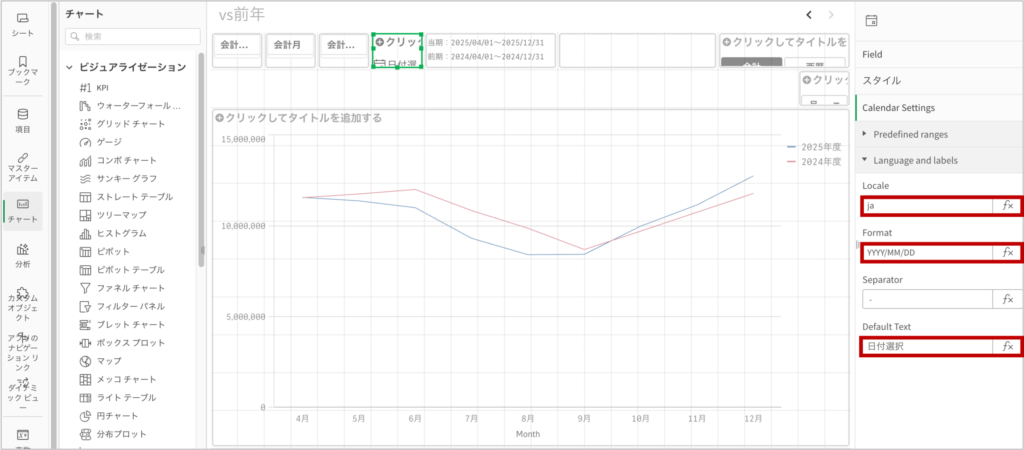Collapse the ビジュアライゼーション section
Image resolution: width=1024 pixels, height=450 pixels.
pyautogui.click(x=69, y=67)
